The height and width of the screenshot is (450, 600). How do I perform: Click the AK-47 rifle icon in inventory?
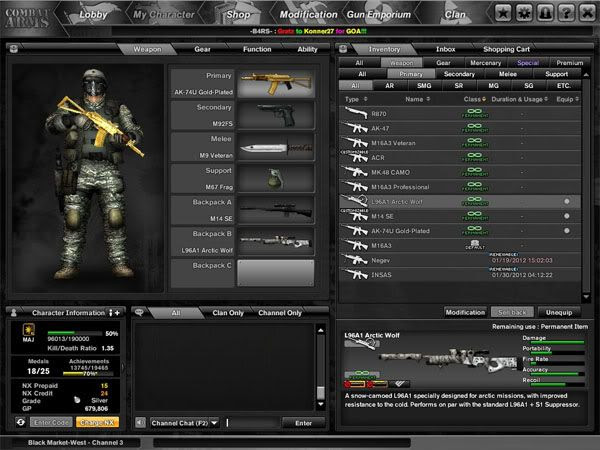pyautogui.click(x=355, y=128)
